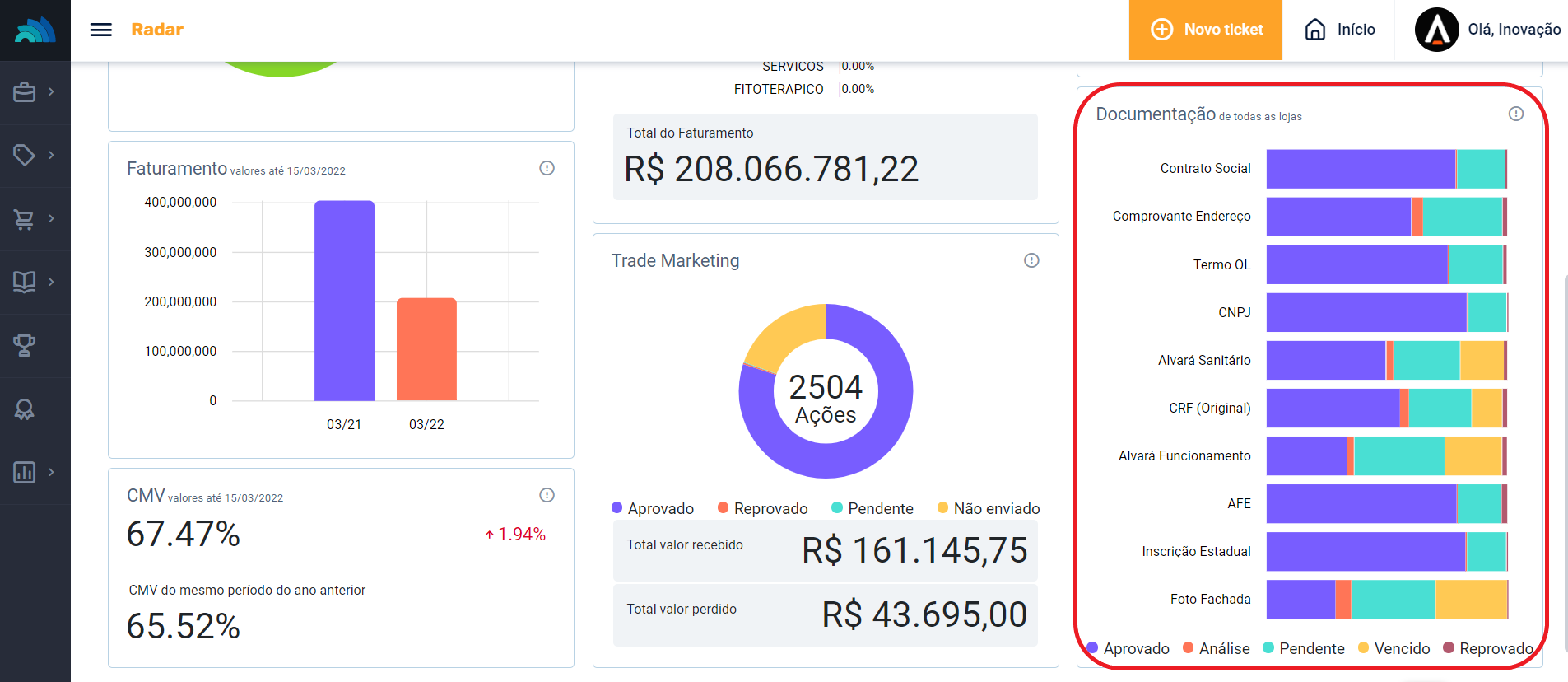Toggle Não enviado legend in Trade Marketing
The image size is (1568, 682).
pyautogui.click(x=989, y=508)
